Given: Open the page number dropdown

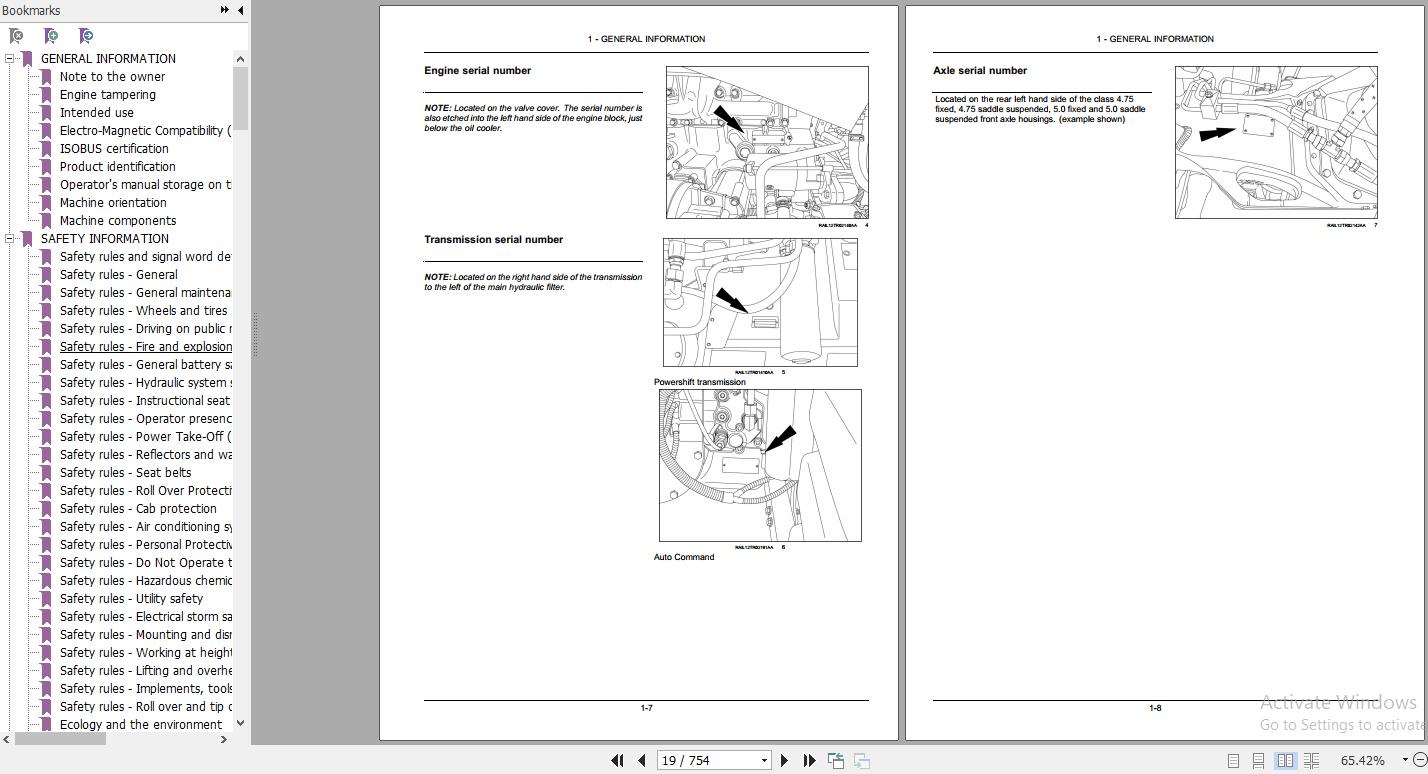Looking at the screenshot, I should point(764,761).
